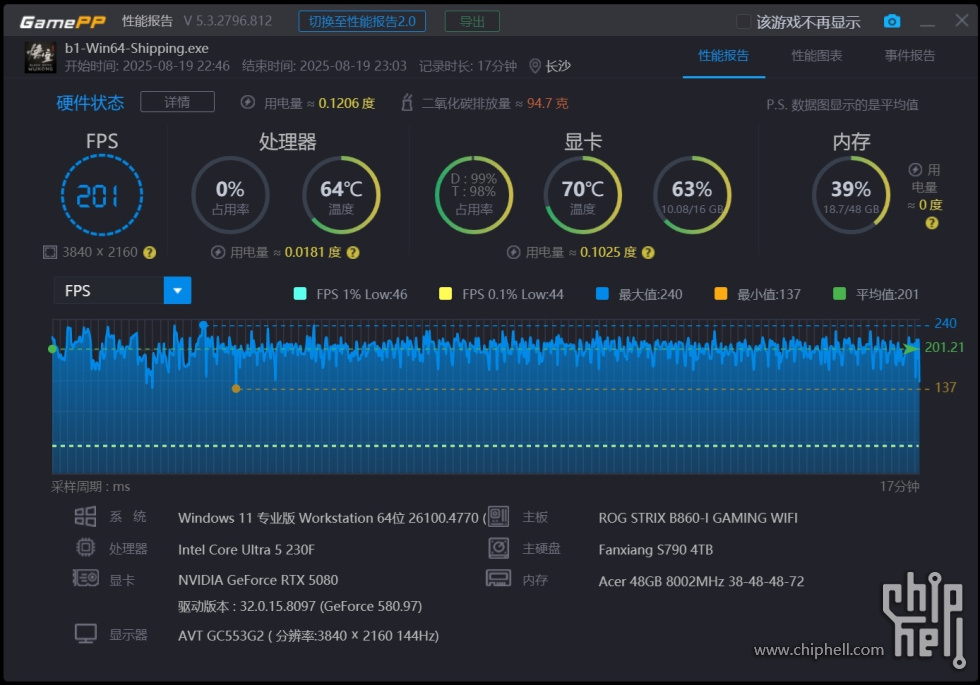Click the memory 39% usage gauge
Screen dimensions: 980x685
point(851,196)
